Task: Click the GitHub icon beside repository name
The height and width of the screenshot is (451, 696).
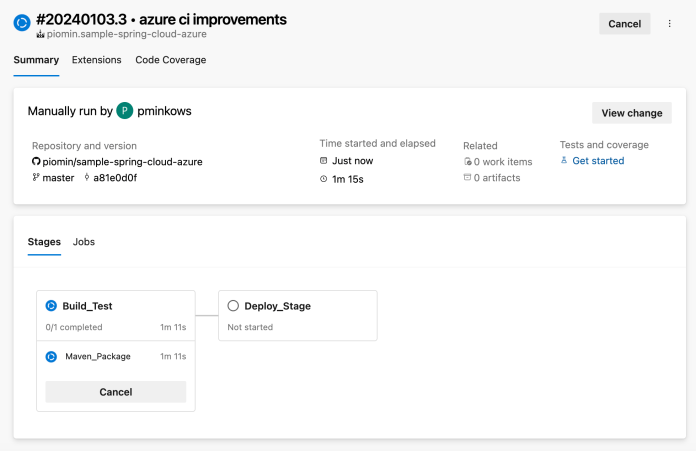Action: pos(36,162)
